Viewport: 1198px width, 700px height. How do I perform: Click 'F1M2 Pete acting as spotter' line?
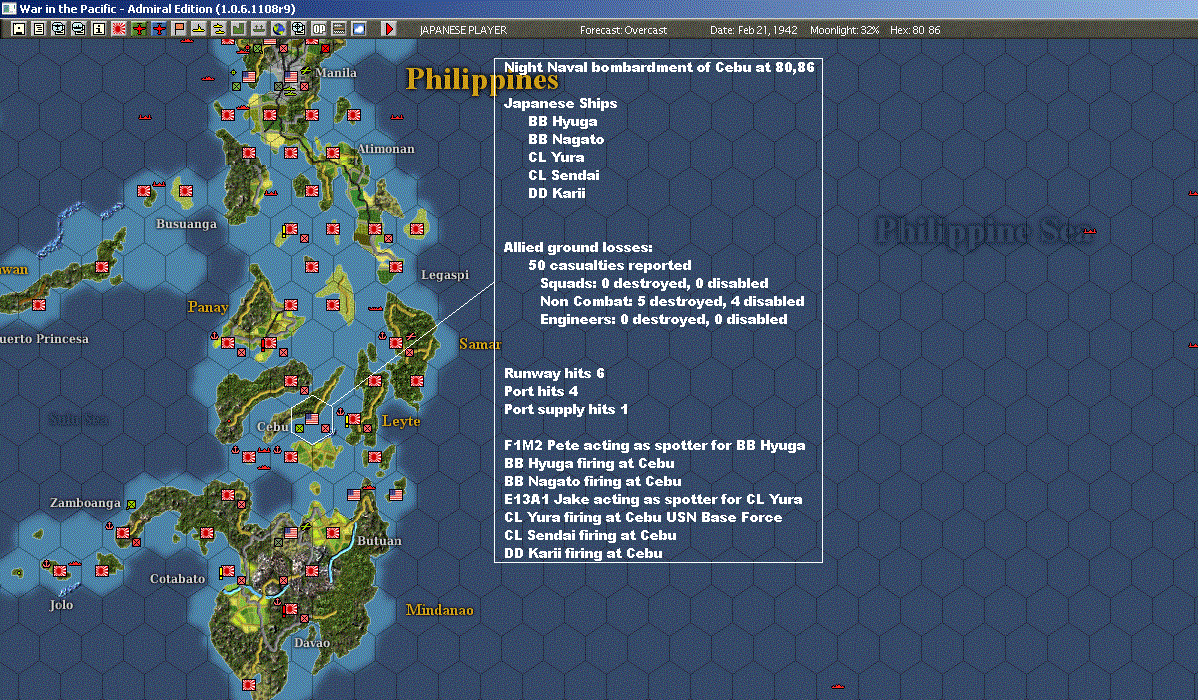pyautogui.click(x=655, y=446)
